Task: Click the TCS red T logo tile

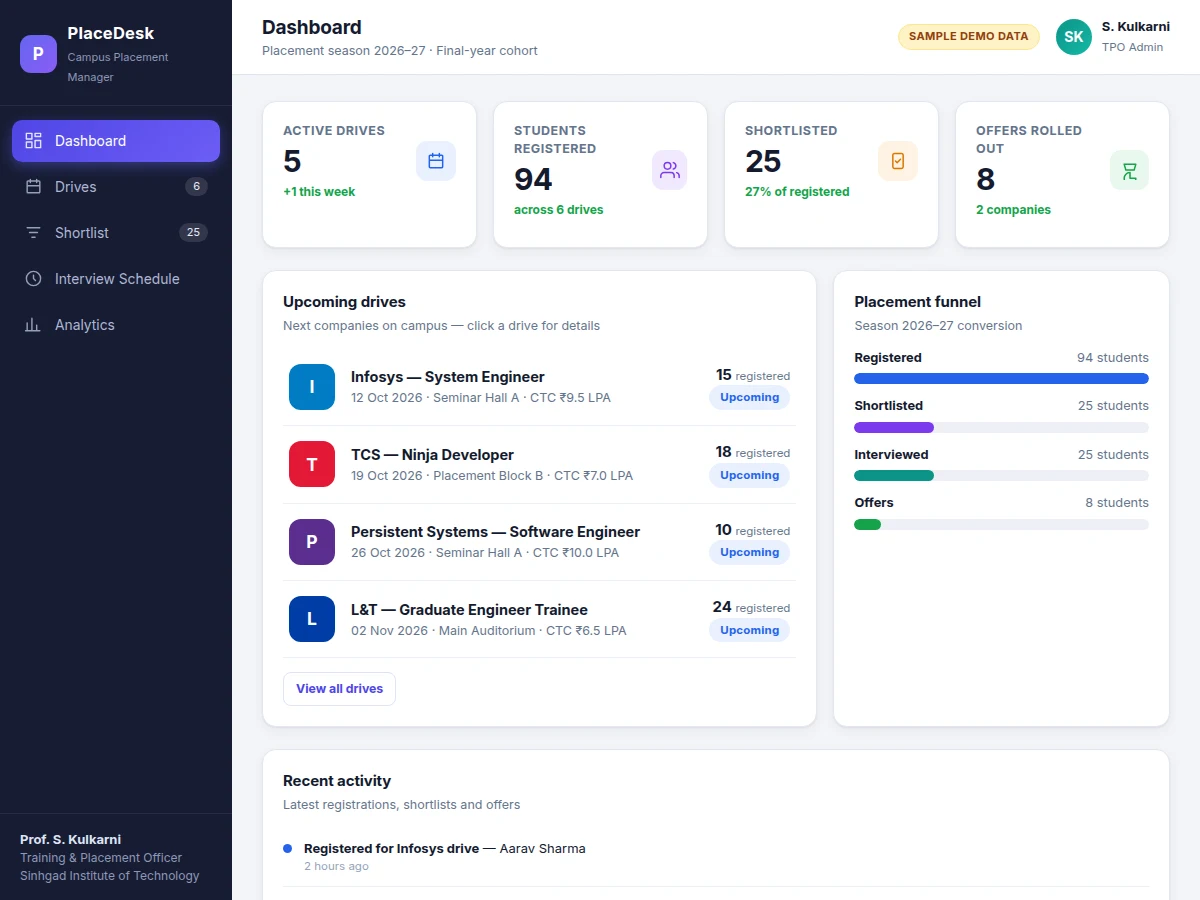Action: [x=312, y=464]
